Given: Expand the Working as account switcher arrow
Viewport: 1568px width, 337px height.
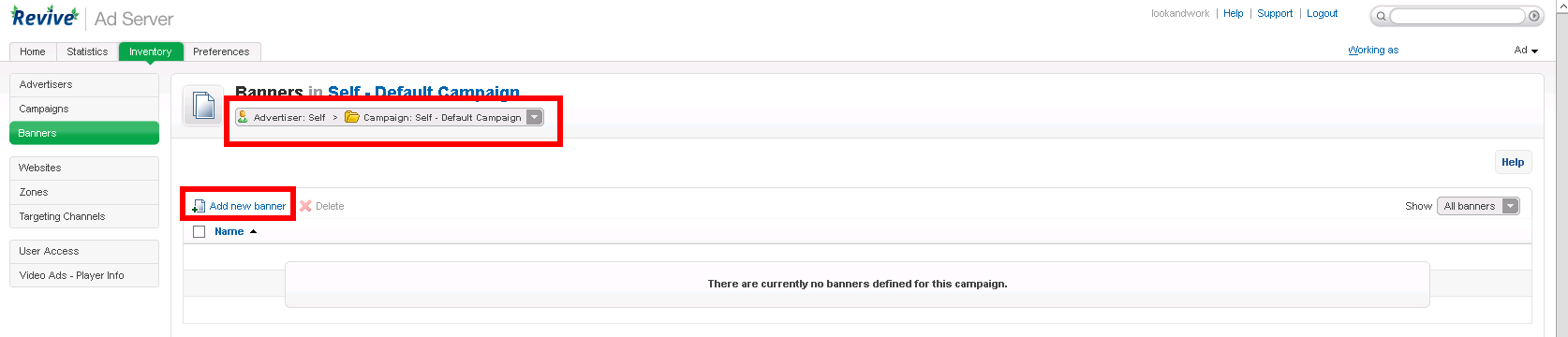Looking at the screenshot, I should pos(1534,51).
